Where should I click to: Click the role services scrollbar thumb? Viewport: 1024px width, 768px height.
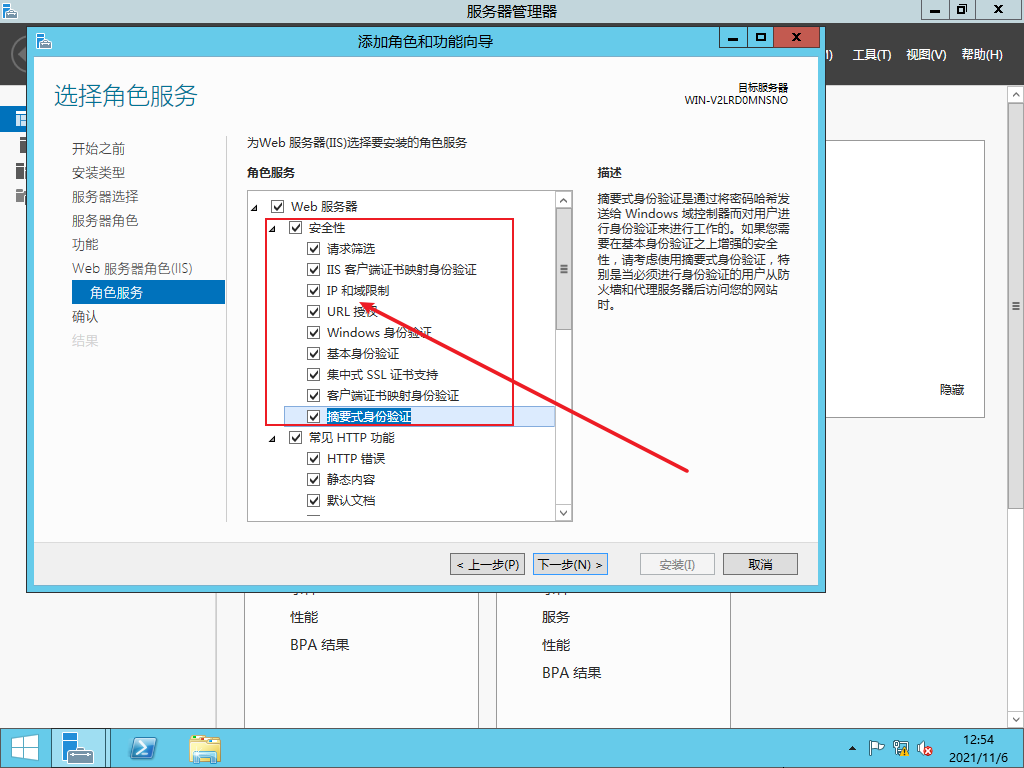[x=564, y=269]
